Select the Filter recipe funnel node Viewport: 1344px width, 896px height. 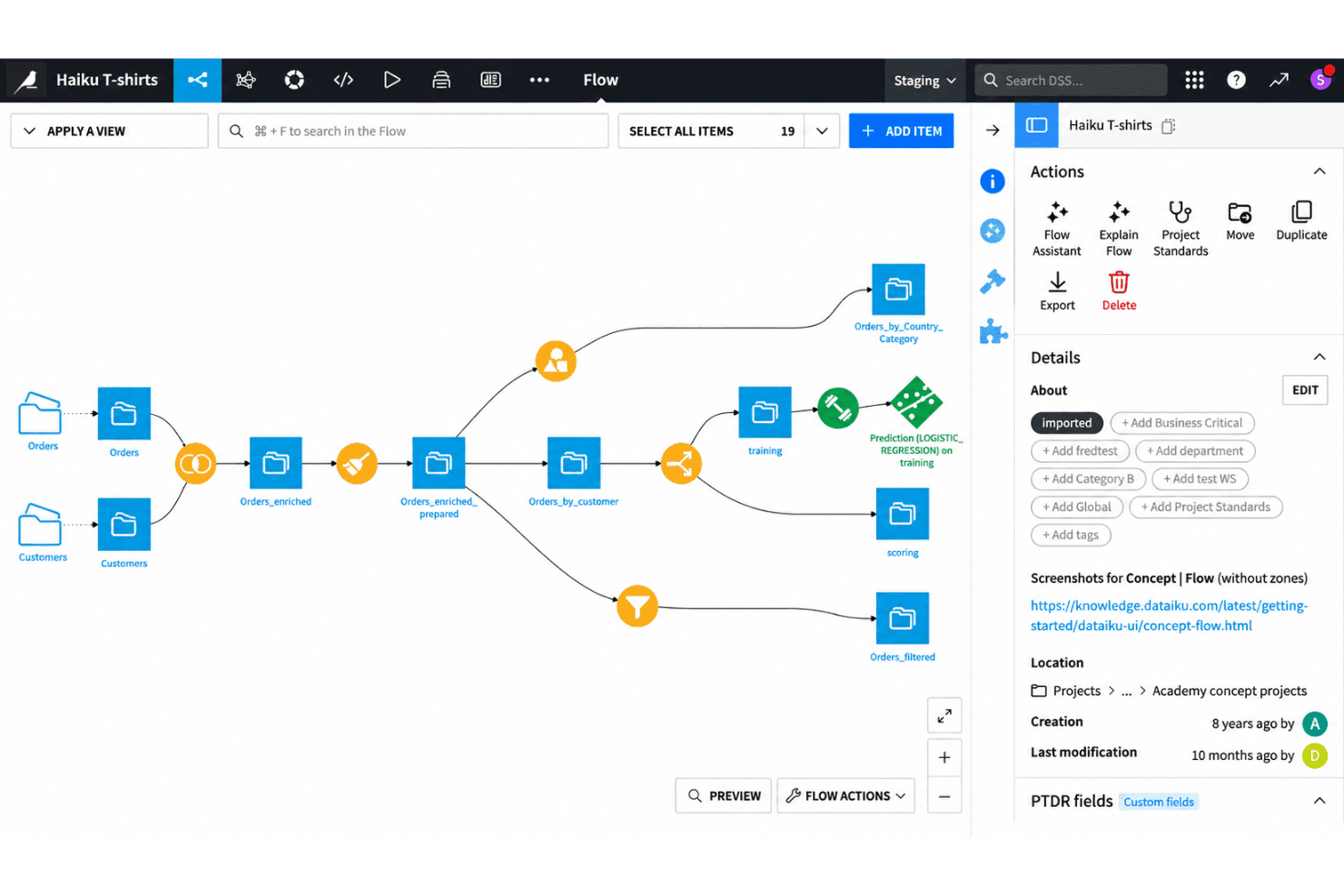pyautogui.click(x=637, y=606)
